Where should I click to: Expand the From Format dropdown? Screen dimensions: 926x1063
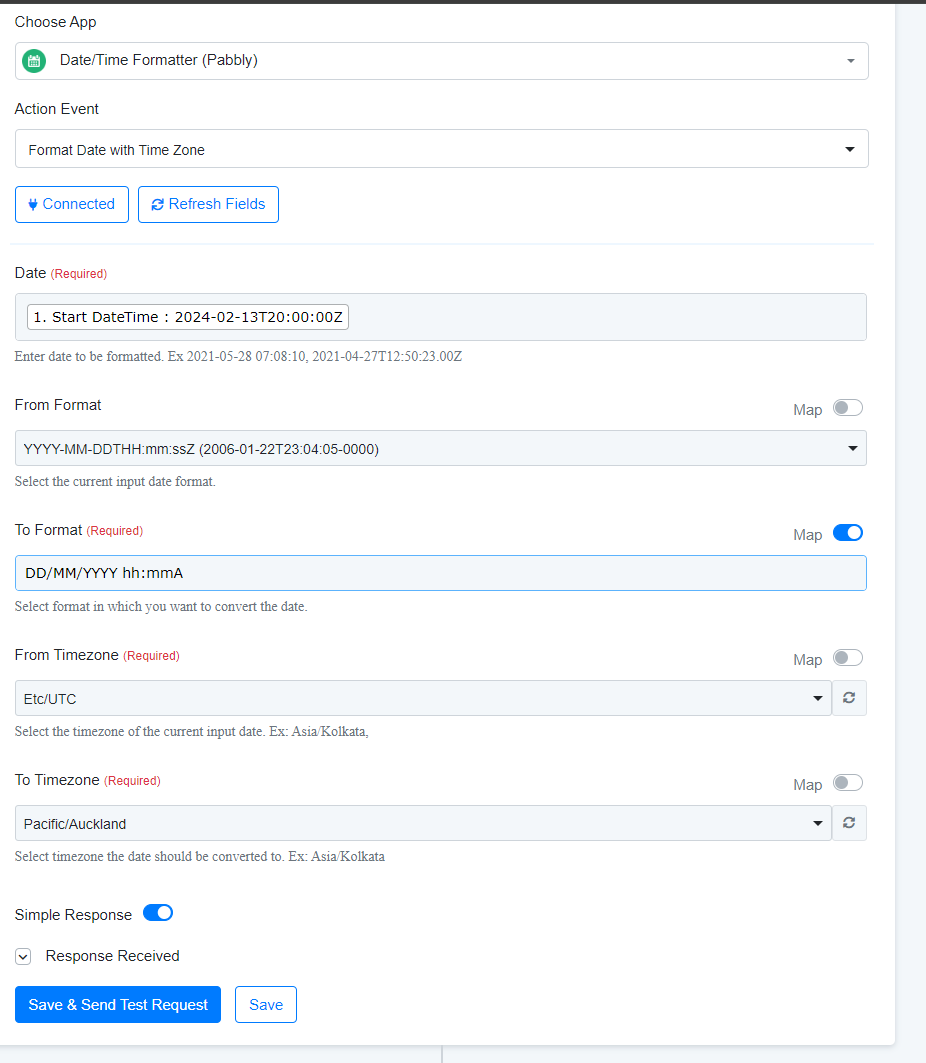pyautogui.click(x=441, y=448)
